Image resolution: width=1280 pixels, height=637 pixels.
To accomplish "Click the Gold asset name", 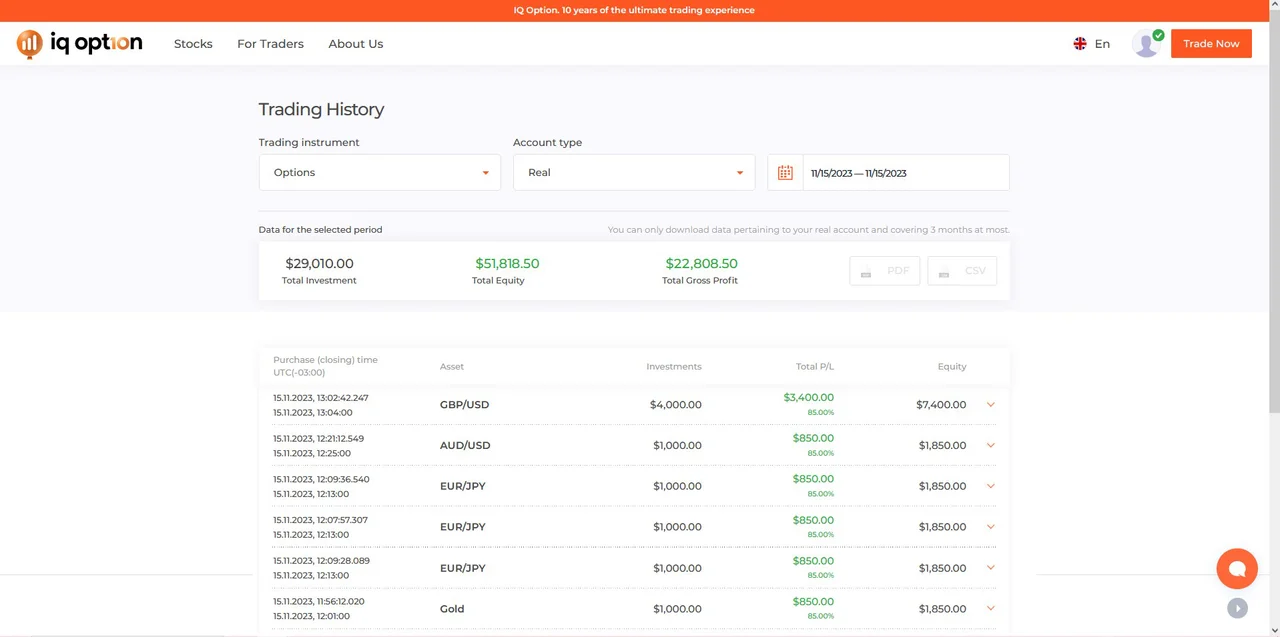I will click(x=452, y=608).
